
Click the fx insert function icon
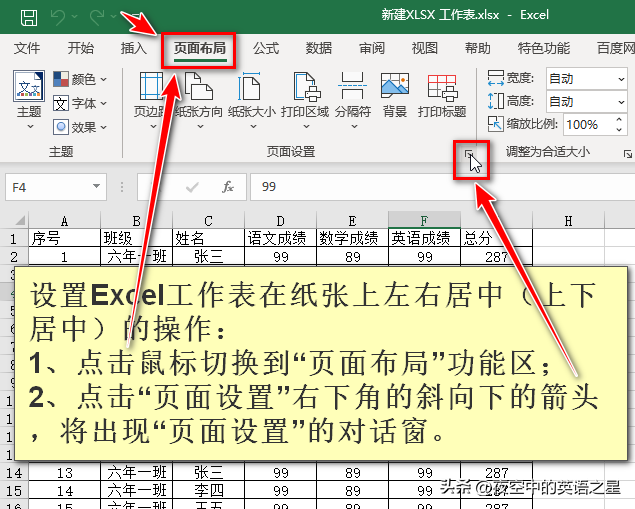pyautogui.click(x=228, y=187)
